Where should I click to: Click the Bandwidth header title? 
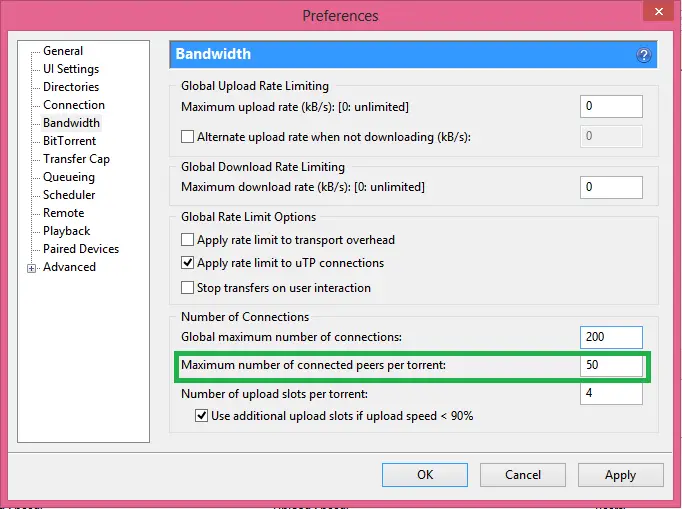[213, 54]
